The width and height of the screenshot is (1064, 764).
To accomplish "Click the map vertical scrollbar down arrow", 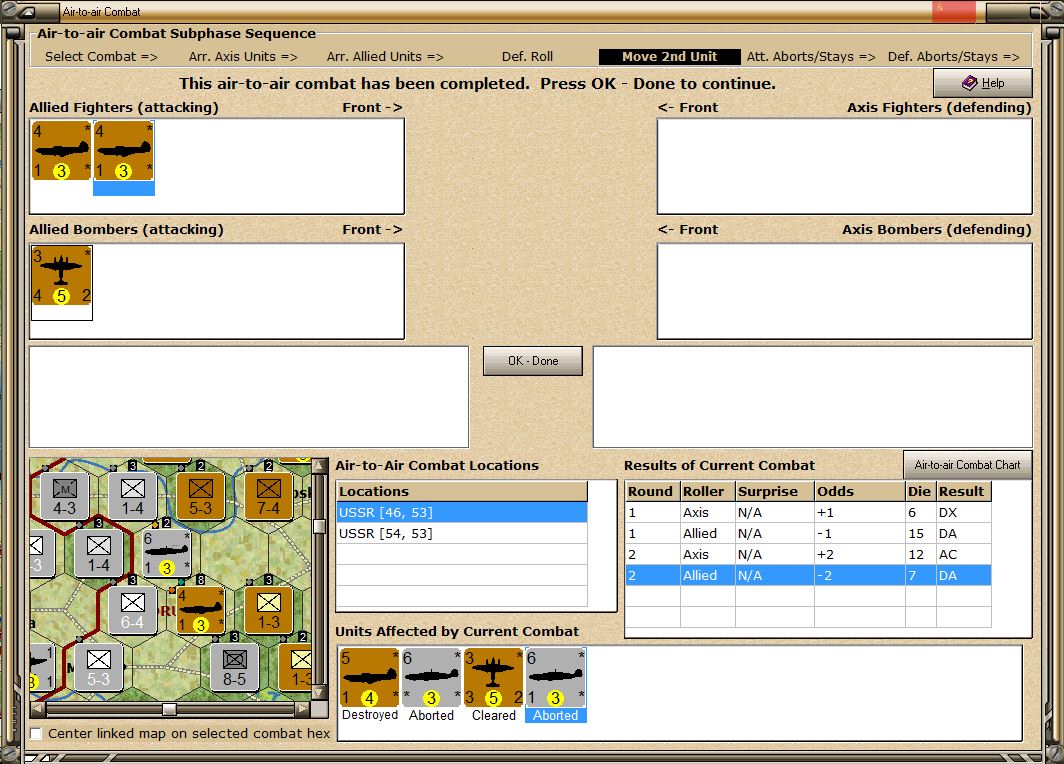I will pos(319,693).
